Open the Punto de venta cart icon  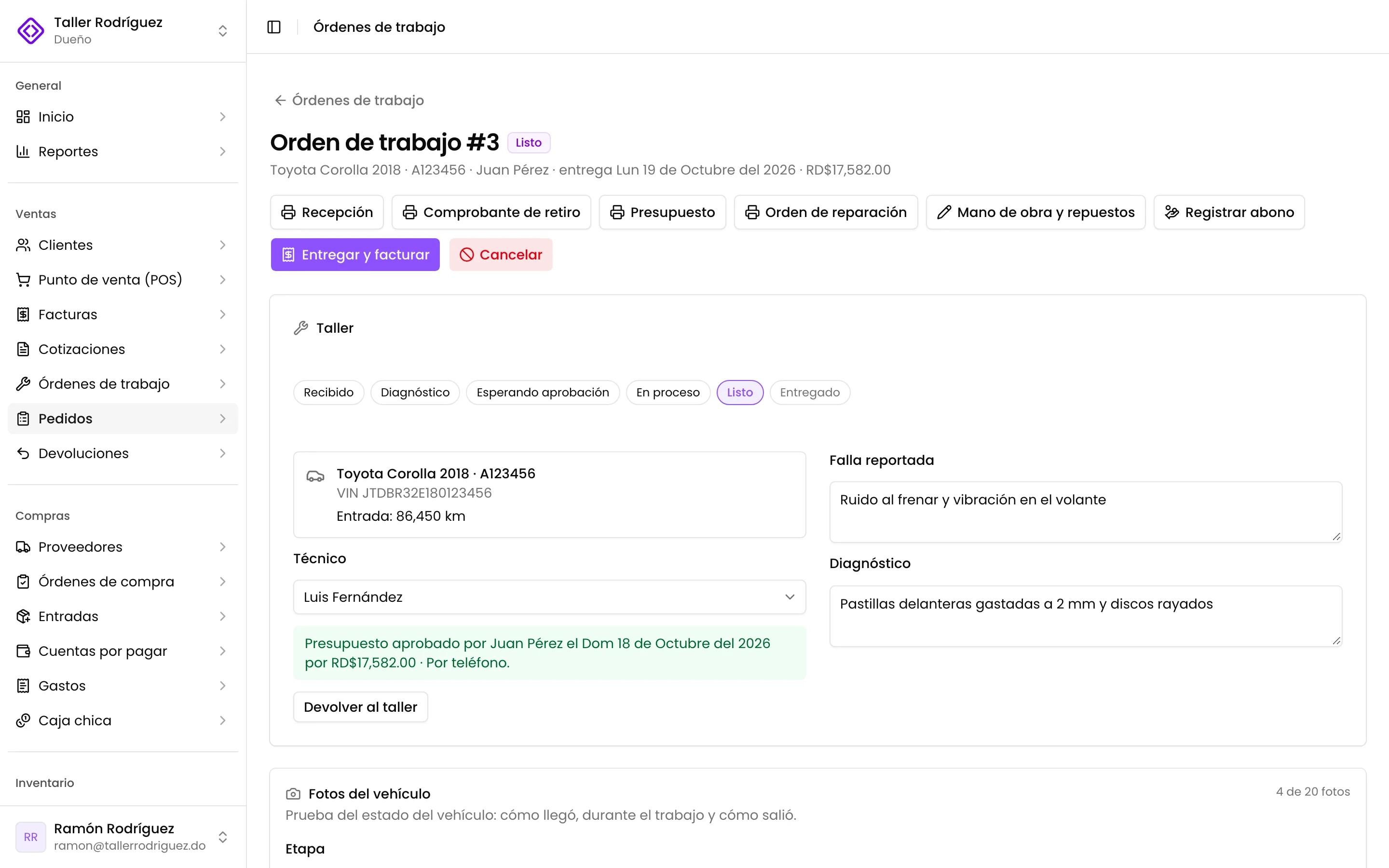click(x=23, y=280)
